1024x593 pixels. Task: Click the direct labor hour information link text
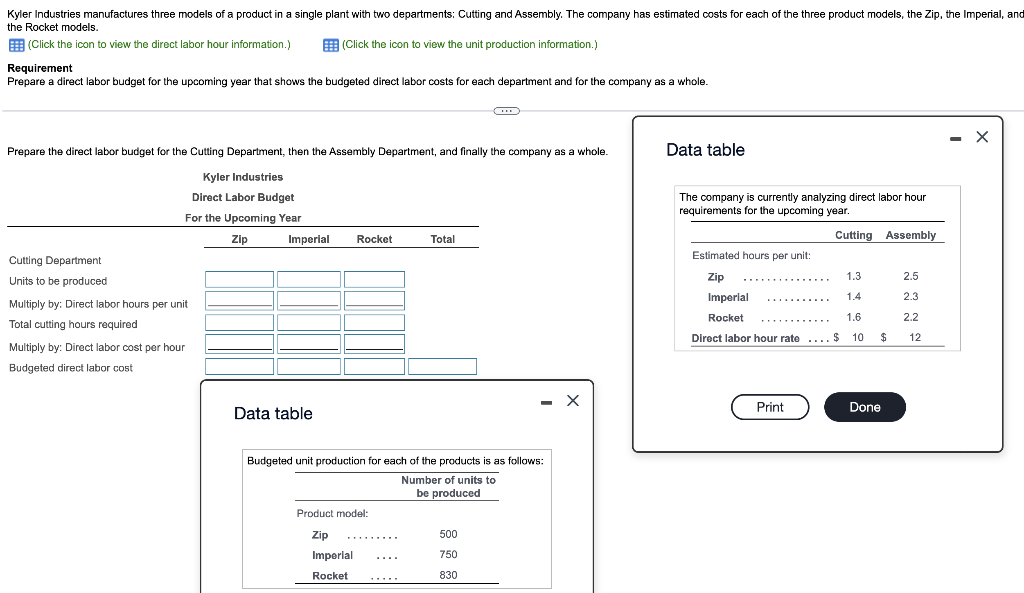click(x=159, y=44)
